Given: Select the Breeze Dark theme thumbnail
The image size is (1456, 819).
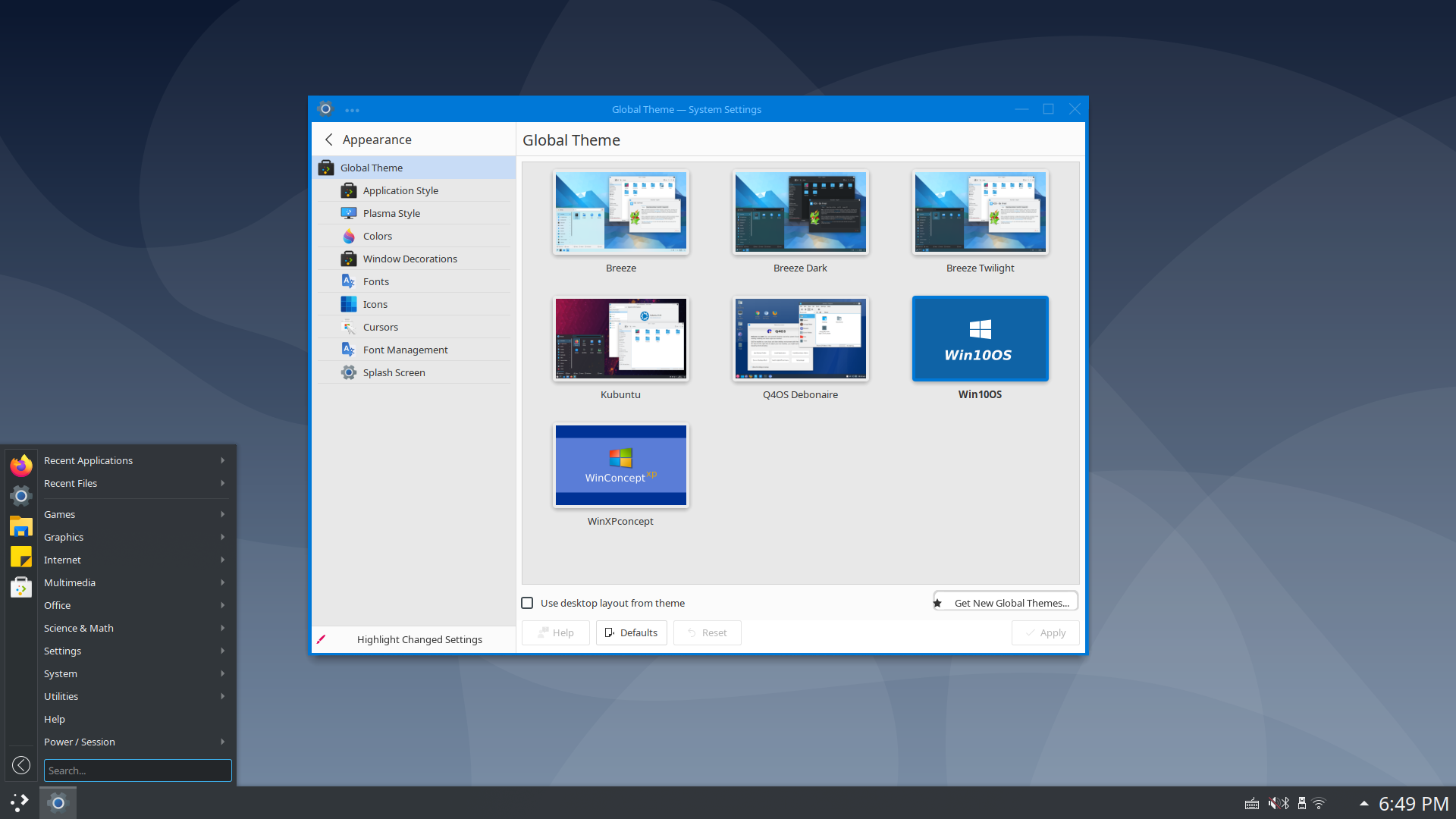Looking at the screenshot, I should pyautogui.click(x=800, y=212).
